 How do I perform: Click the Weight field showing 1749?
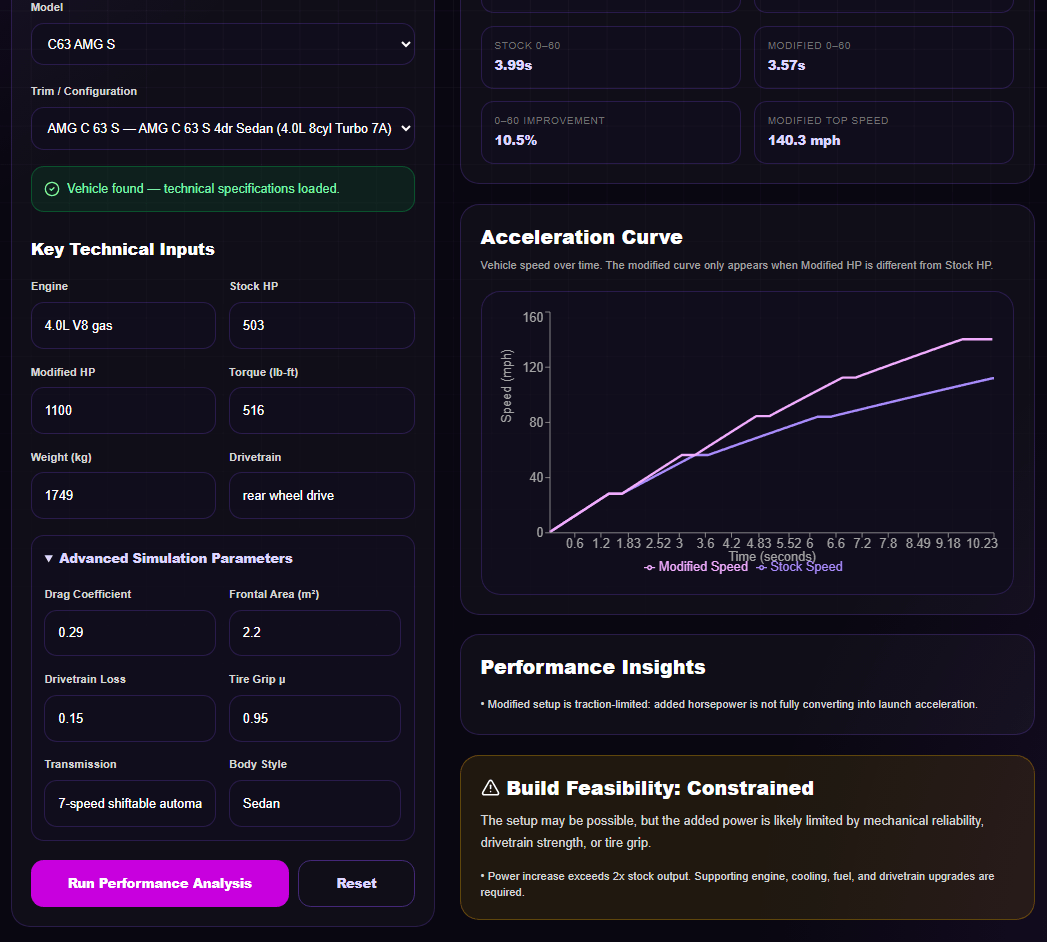pos(123,495)
